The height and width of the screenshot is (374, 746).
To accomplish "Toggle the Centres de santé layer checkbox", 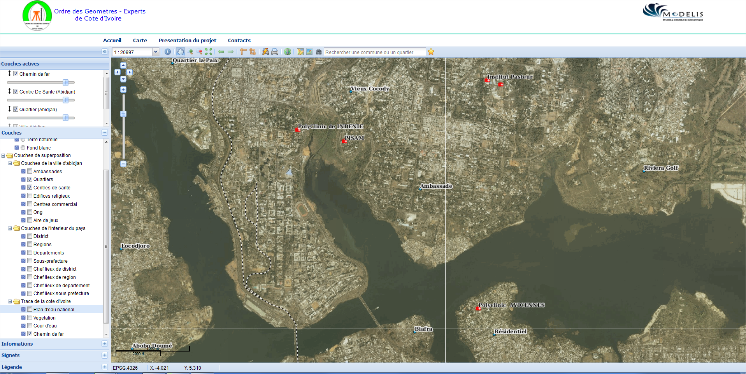I will pos(29,187).
